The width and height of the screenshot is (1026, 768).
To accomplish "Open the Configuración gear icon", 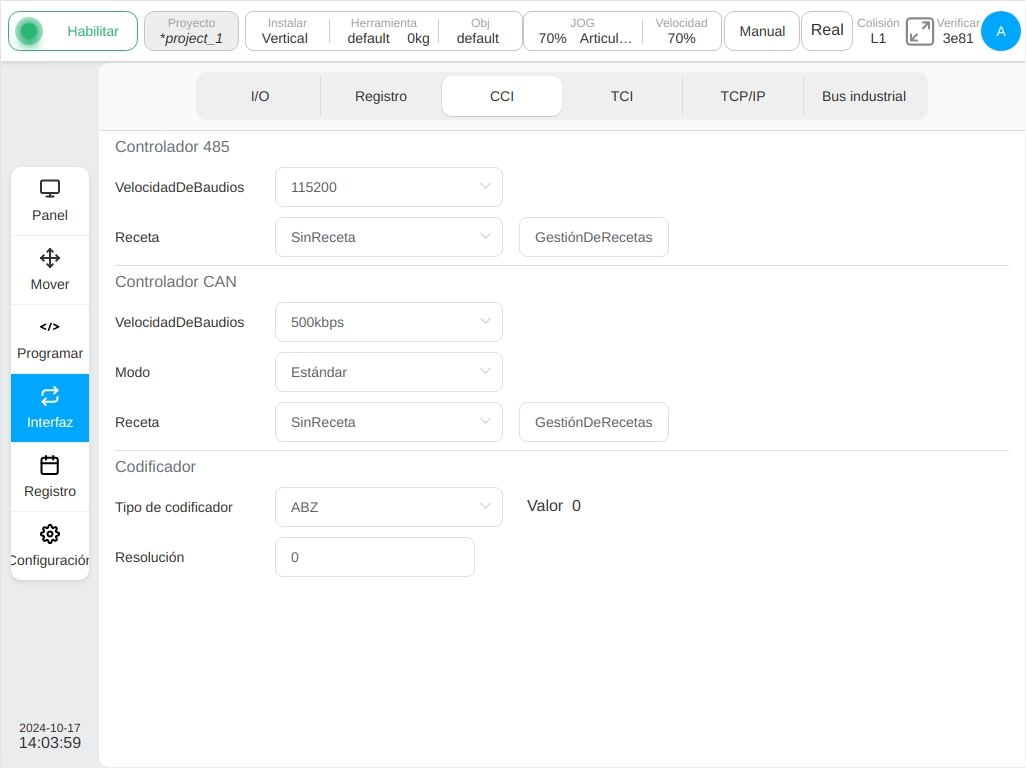I will 50,534.
